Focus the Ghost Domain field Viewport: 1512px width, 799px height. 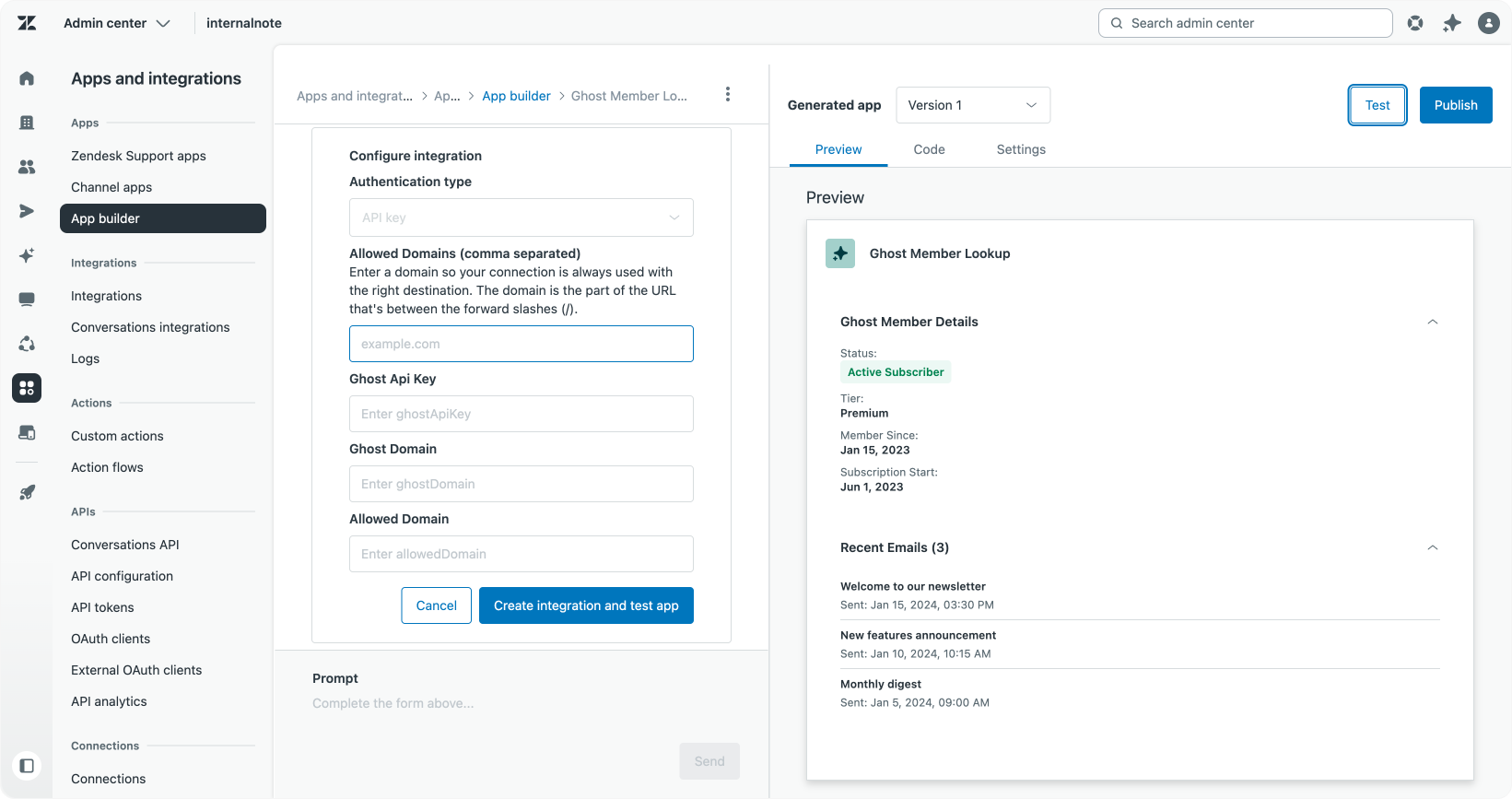click(522, 484)
